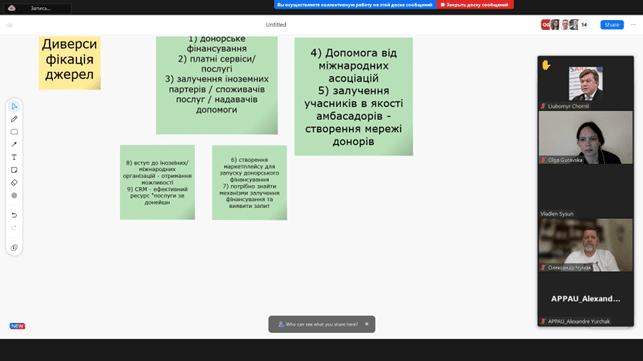Click Liubomyr Chornii video thumbnail
Image resolution: width=643 pixels, height=361 pixels.
(586, 84)
